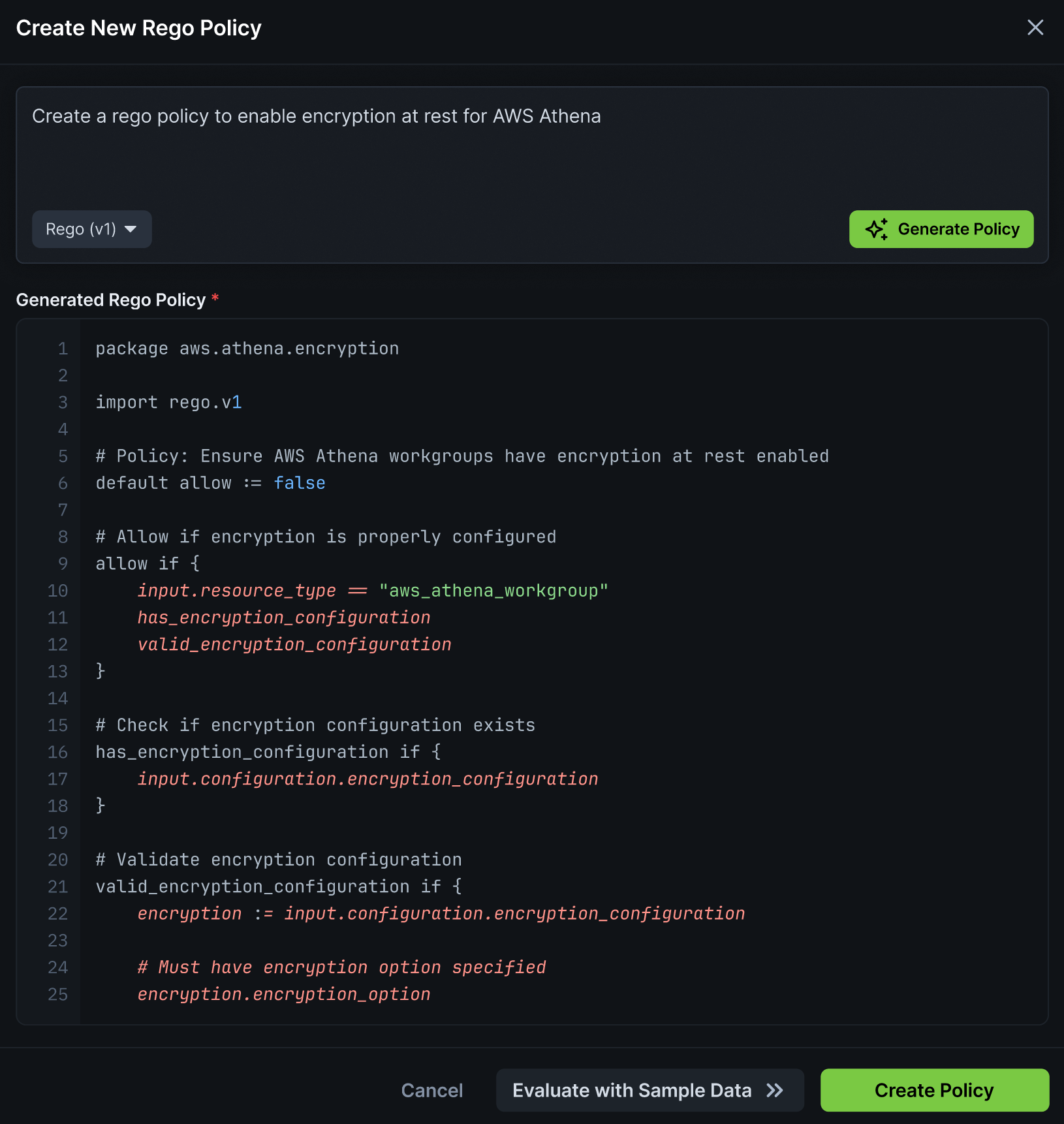Place cursor on the 'default allow := false' line

point(210,483)
